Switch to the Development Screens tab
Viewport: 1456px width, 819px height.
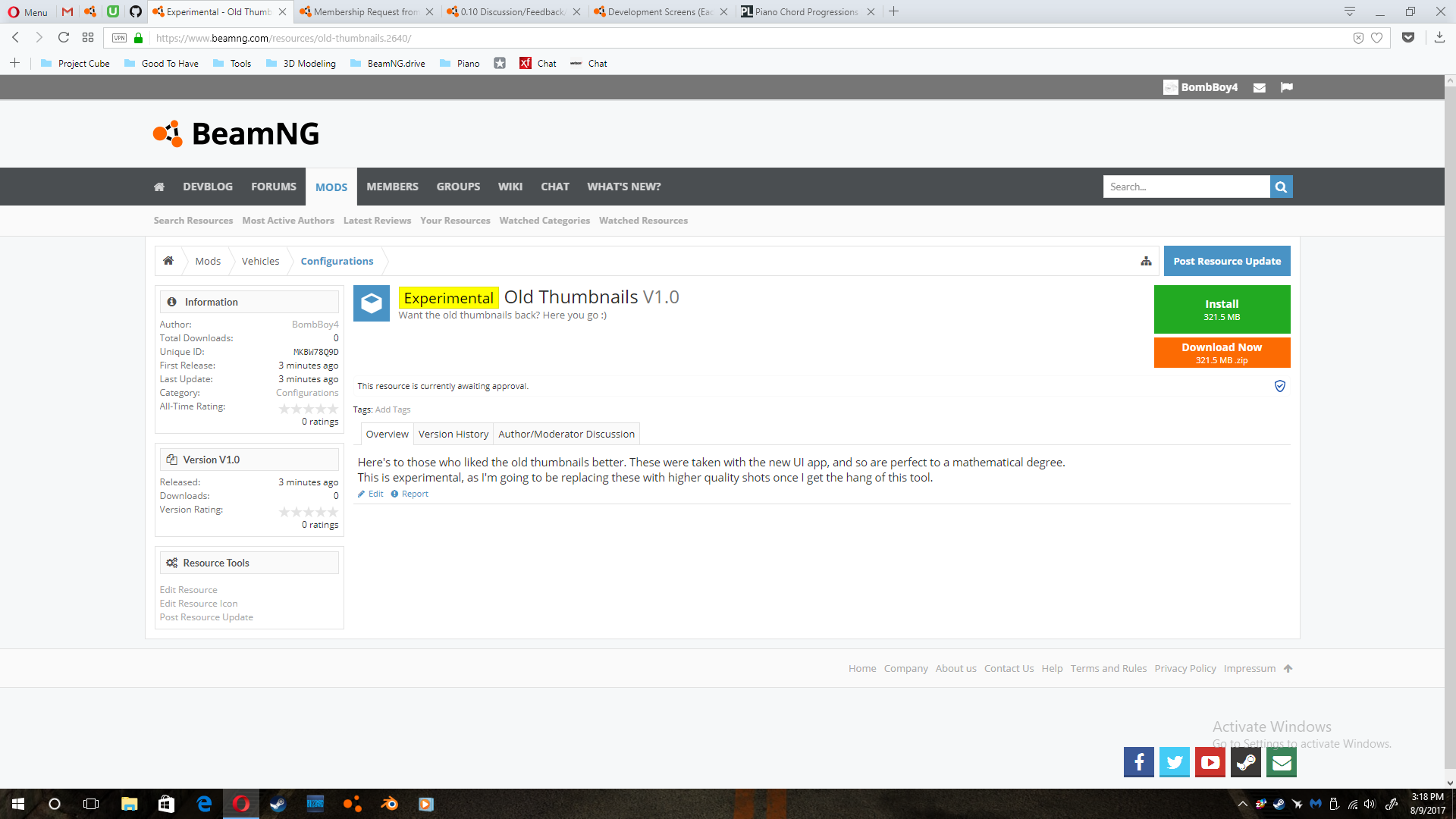coord(661,12)
